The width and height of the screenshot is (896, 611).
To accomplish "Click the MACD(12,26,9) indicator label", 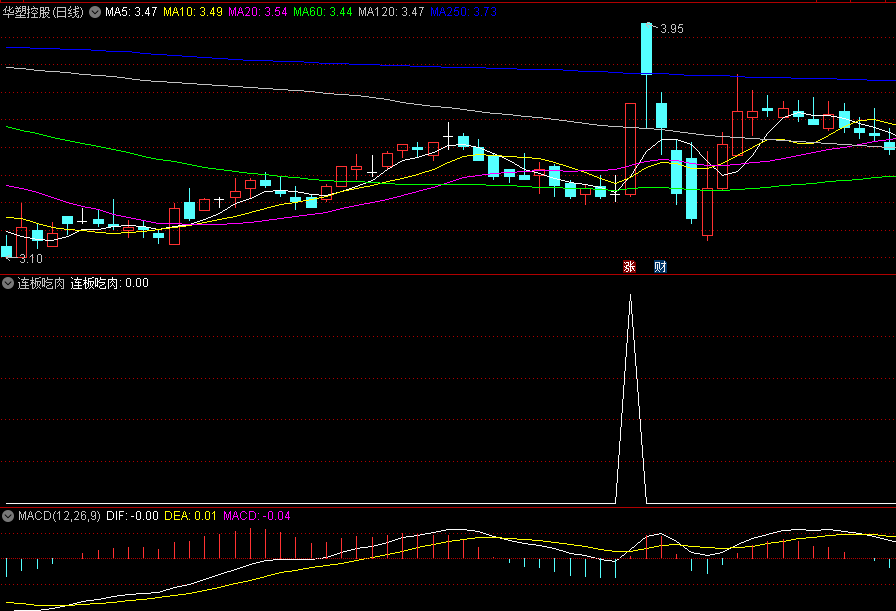I will click(59, 516).
